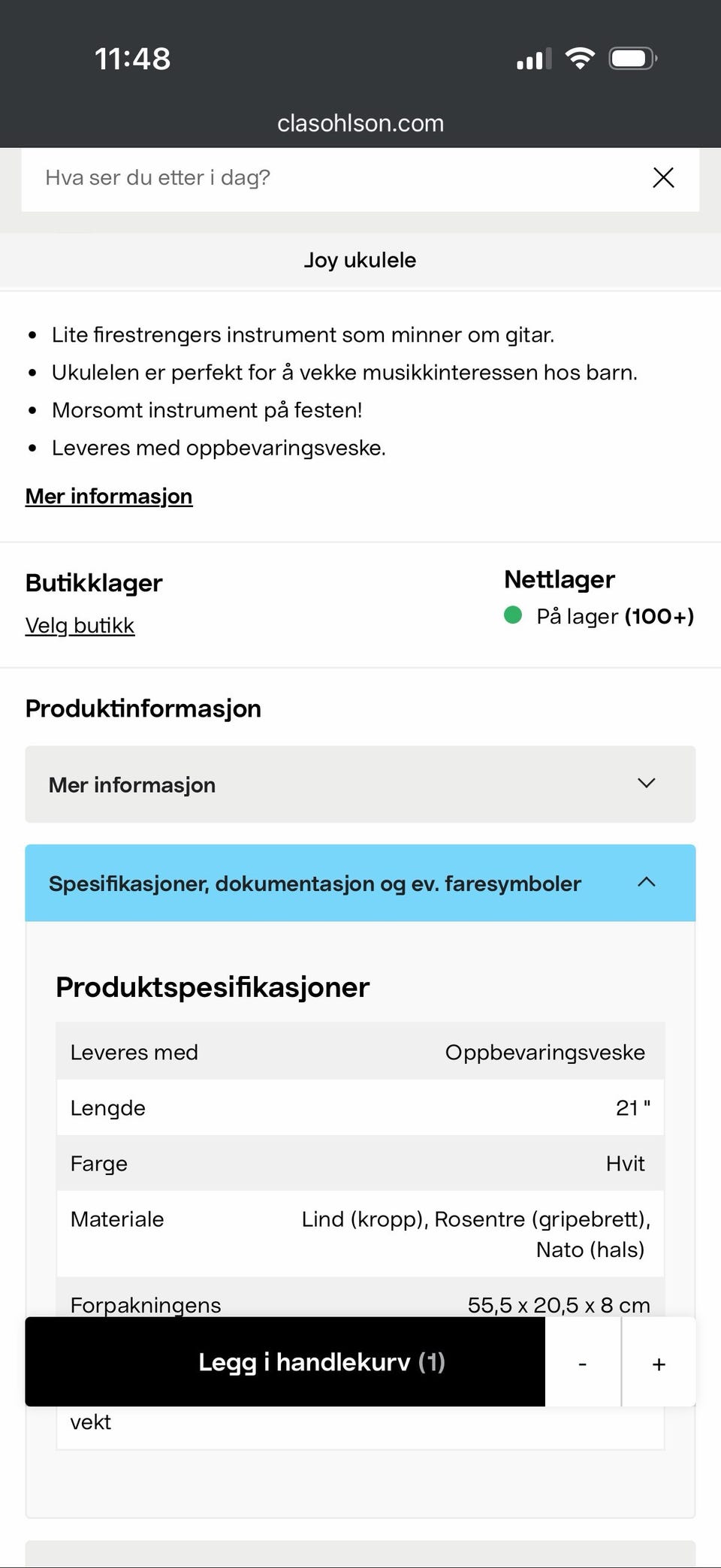The width and height of the screenshot is (721, 1568).
Task: Decrease quantity with the minus button
Action: tap(582, 1364)
